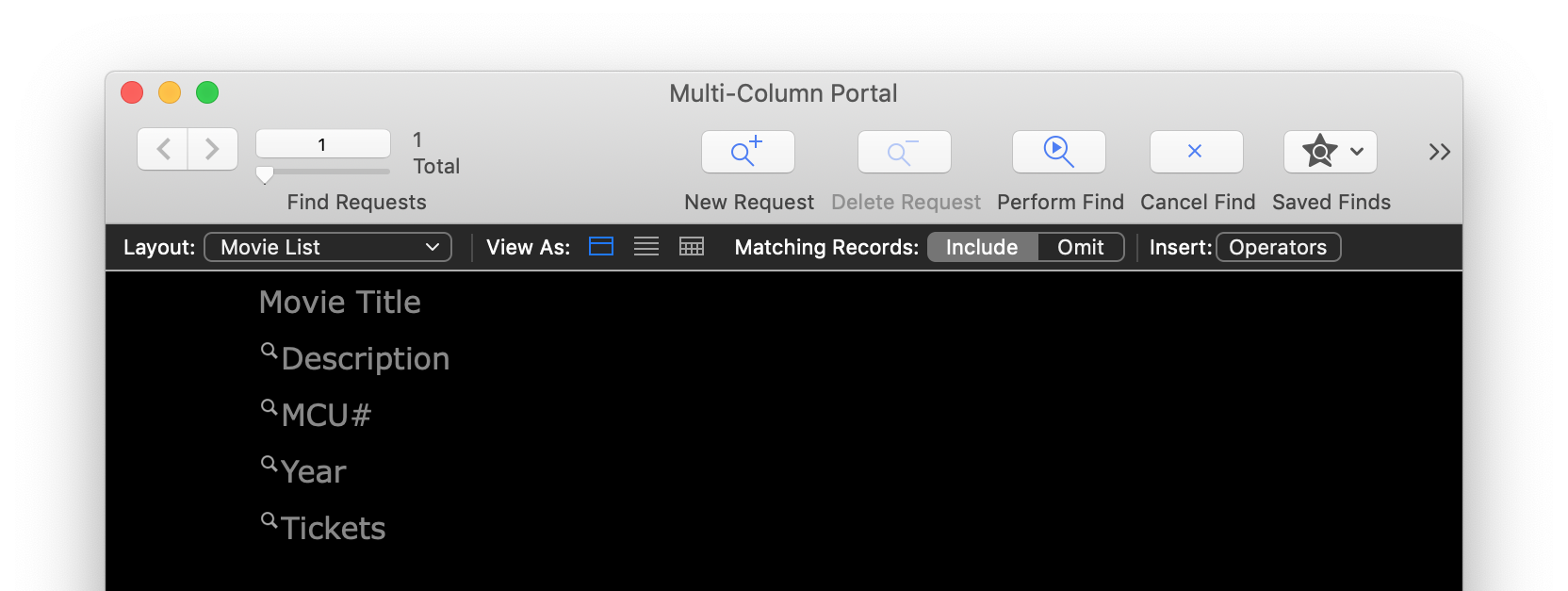Image resolution: width=1568 pixels, height=591 pixels.
Task: Click the current request number field
Action: click(x=322, y=144)
